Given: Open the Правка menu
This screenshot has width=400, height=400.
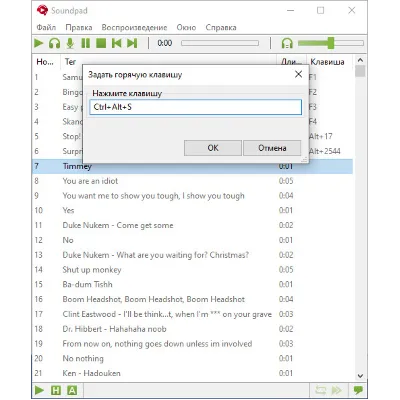Looking at the screenshot, I should pyautogui.click(x=79, y=27).
